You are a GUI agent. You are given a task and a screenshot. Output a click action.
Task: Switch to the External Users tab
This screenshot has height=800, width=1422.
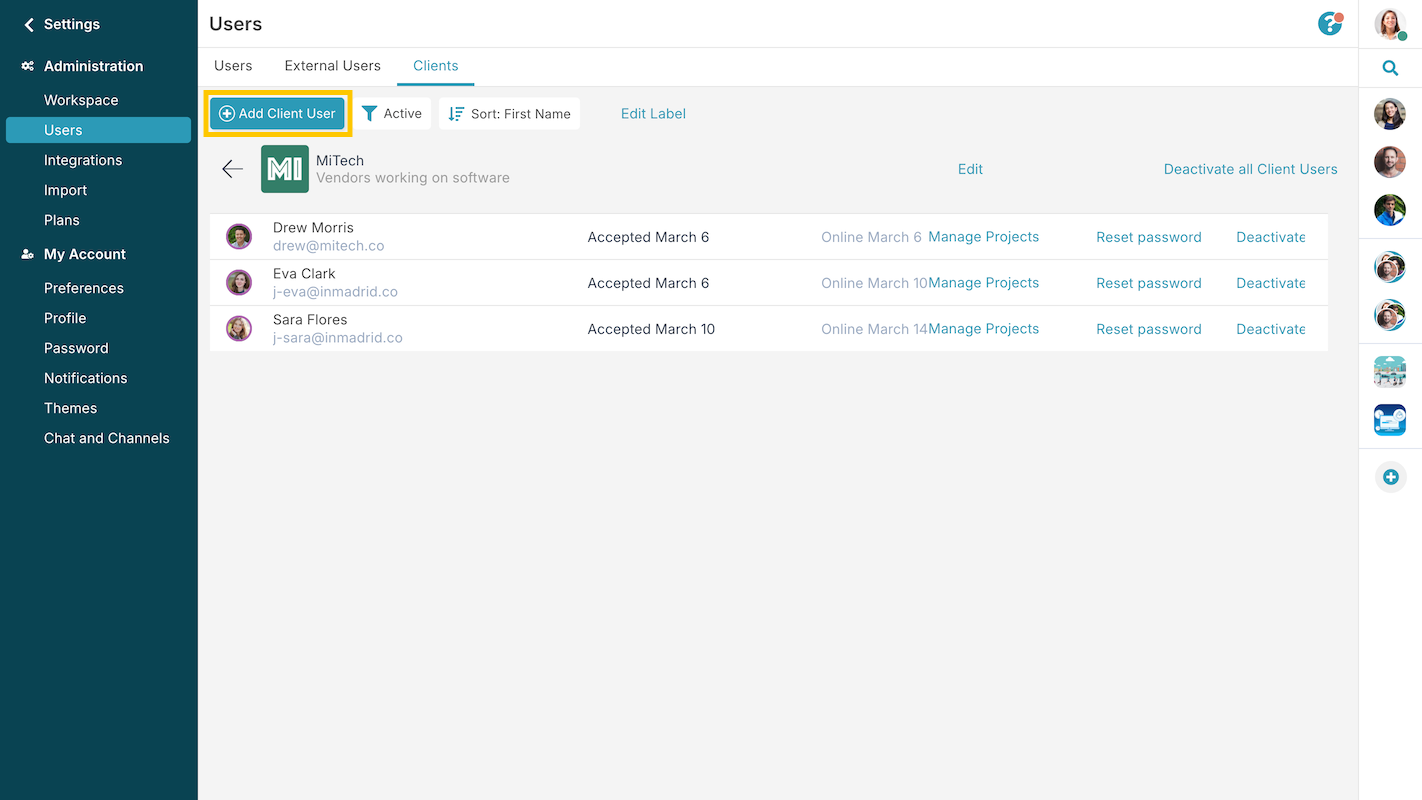point(332,66)
